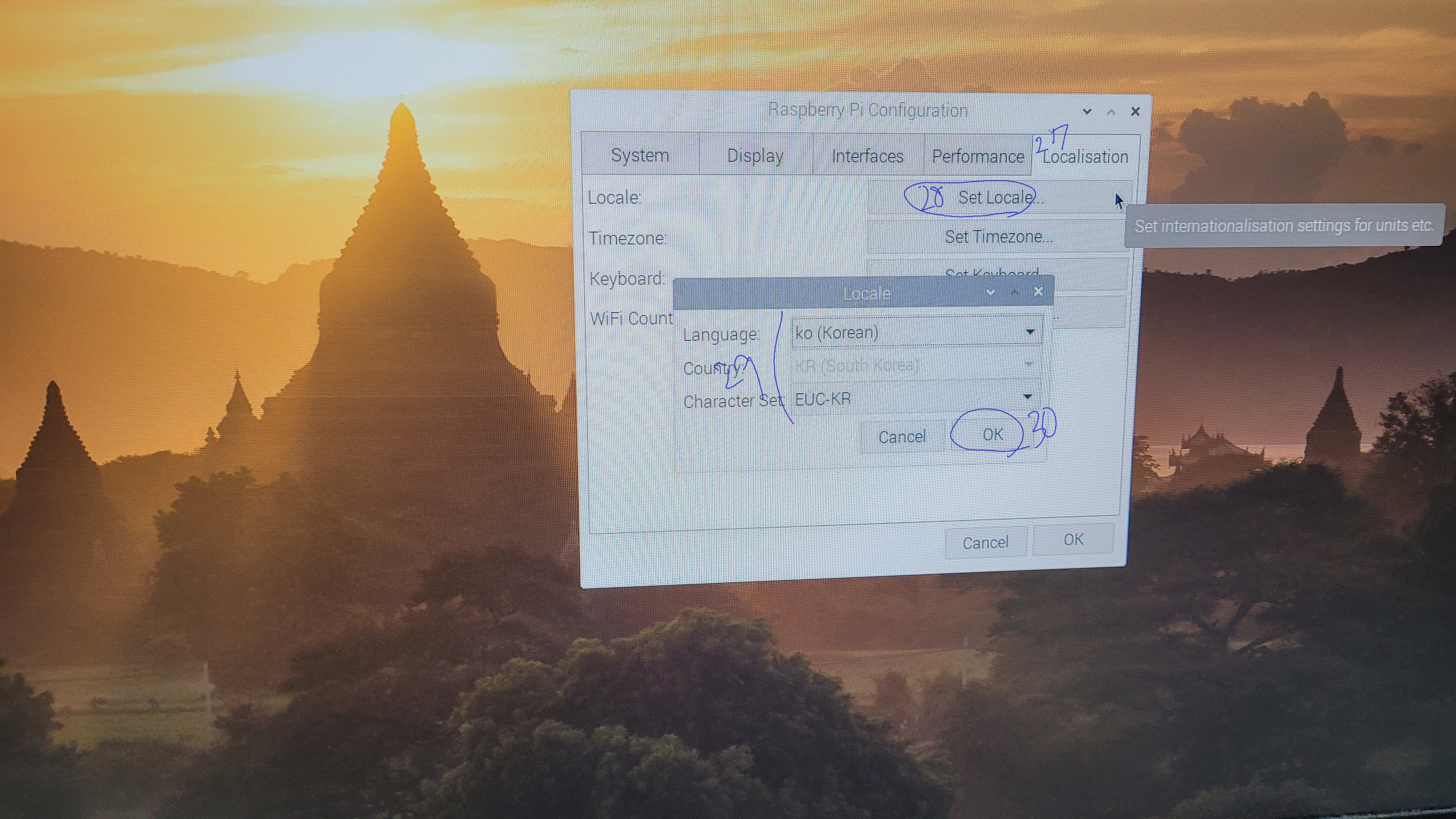Select the Performance tab
Viewport: 1456px width, 819px height.
click(978, 157)
